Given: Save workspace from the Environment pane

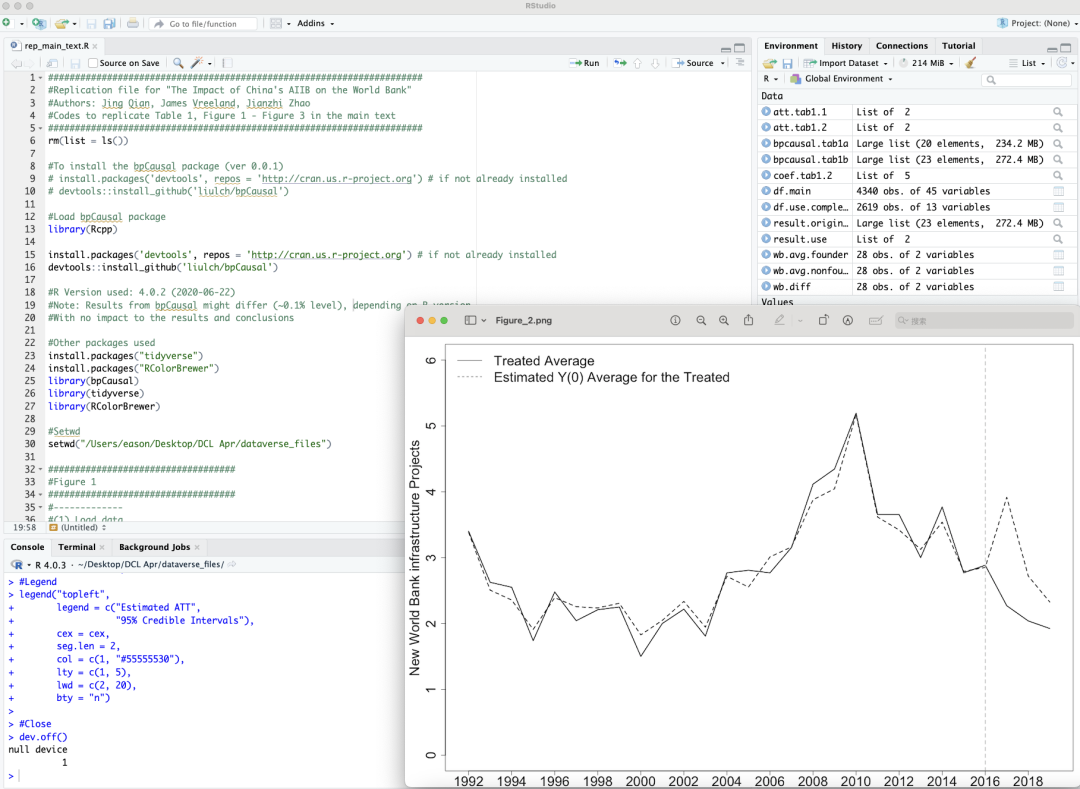Looking at the screenshot, I should pyautogui.click(x=787, y=63).
